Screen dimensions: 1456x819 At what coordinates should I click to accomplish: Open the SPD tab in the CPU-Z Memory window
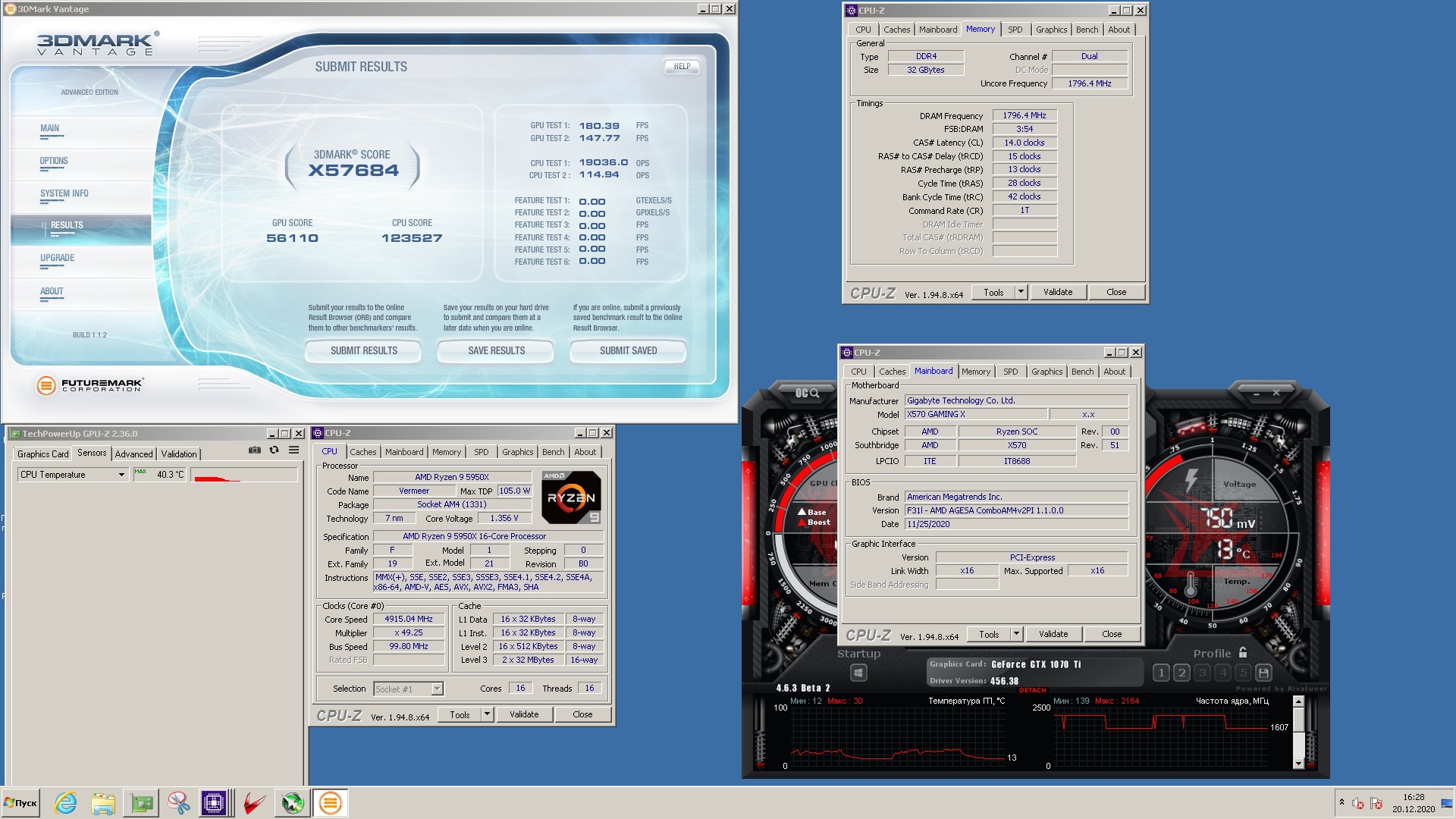[1015, 30]
